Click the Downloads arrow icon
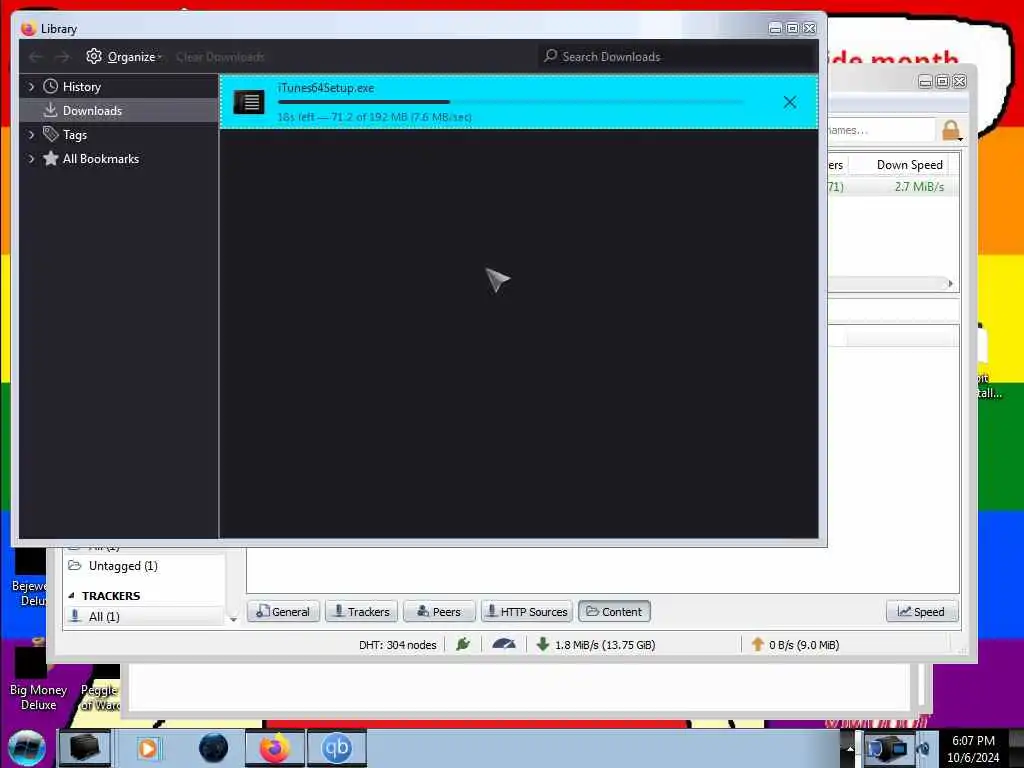The image size is (1024, 768). pyautogui.click(x=50, y=110)
